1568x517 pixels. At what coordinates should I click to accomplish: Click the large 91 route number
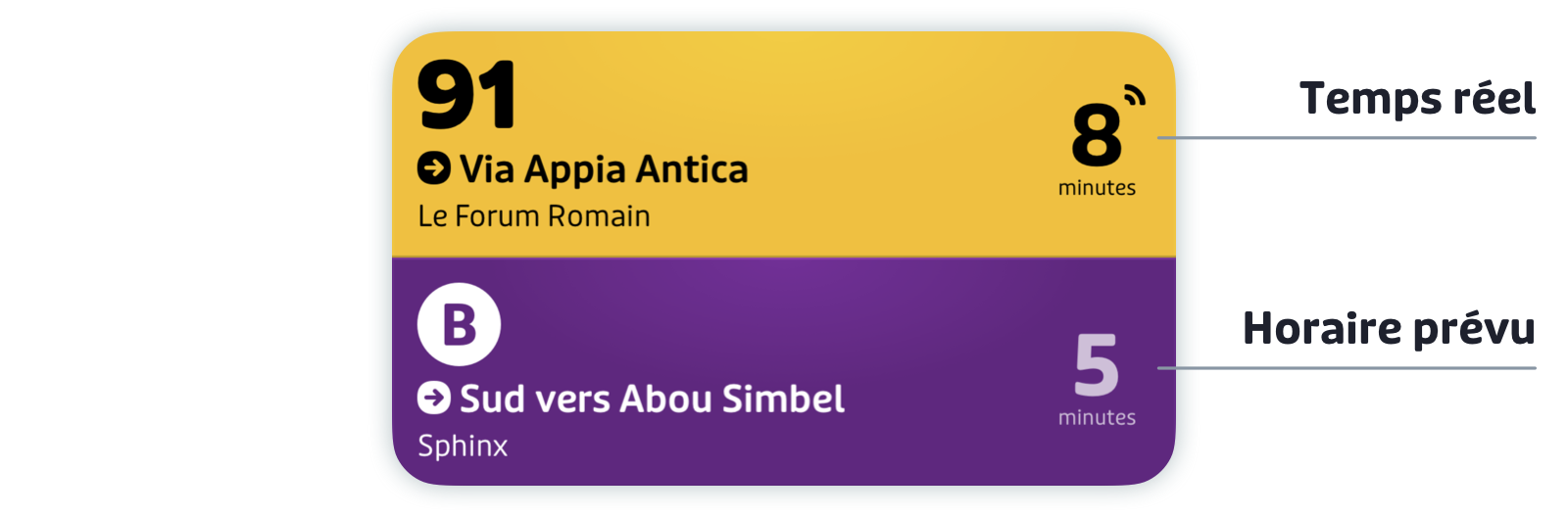point(466,94)
